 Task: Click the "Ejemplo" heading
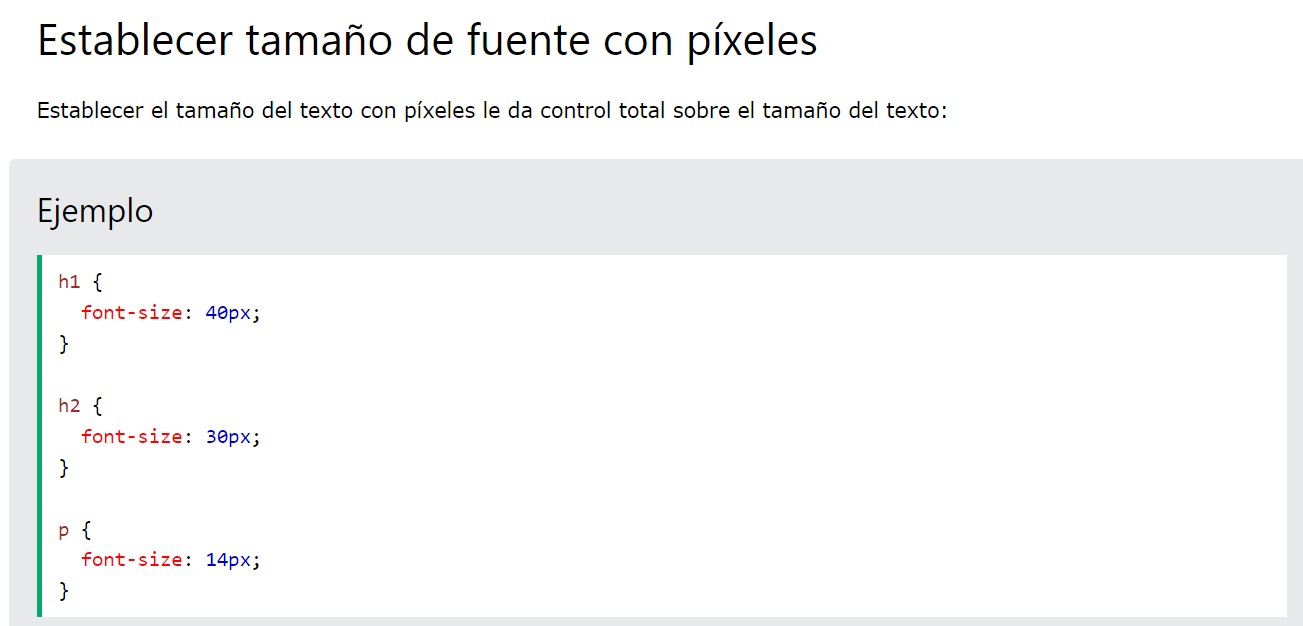click(x=95, y=211)
